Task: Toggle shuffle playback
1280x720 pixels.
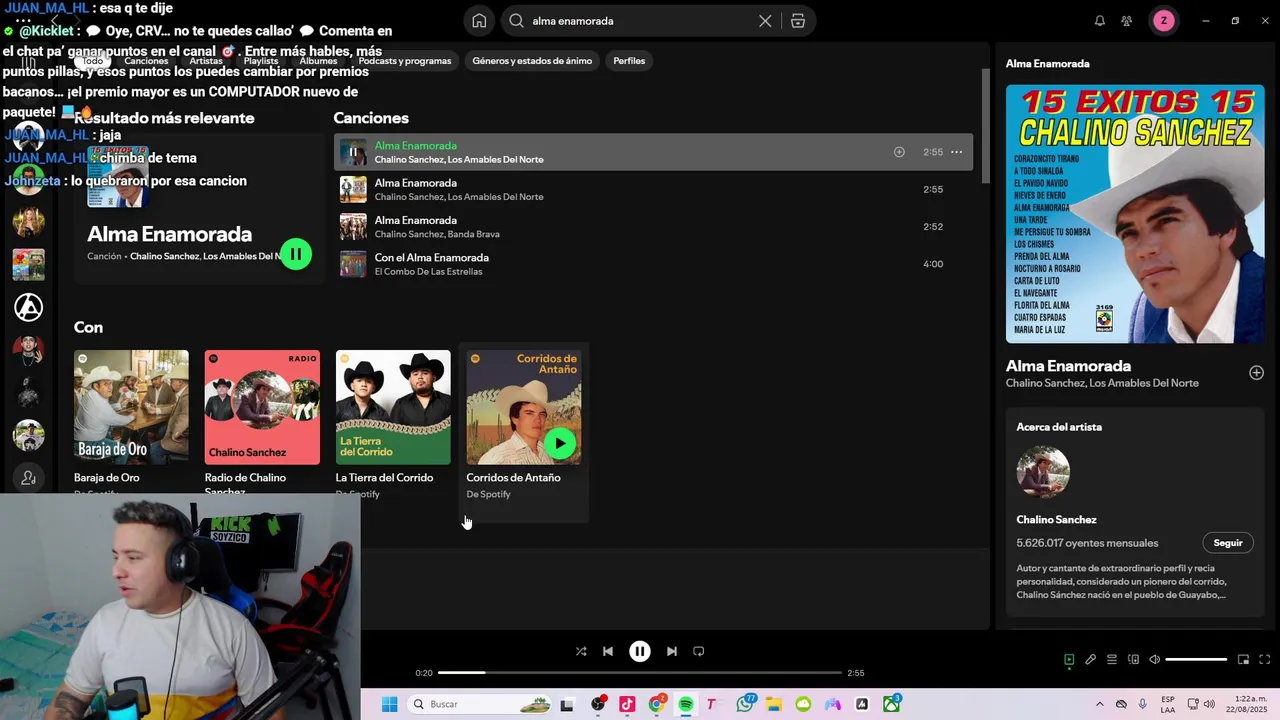Action: (581, 651)
